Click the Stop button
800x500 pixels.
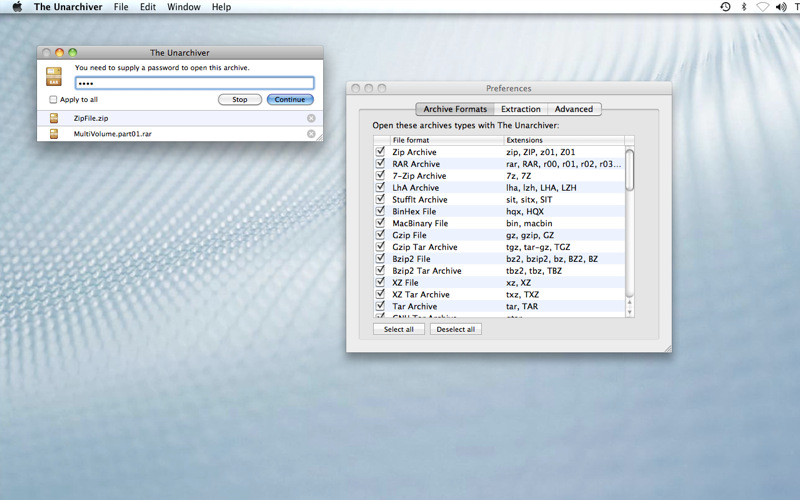pyautogui.click(x=240, y=99)
